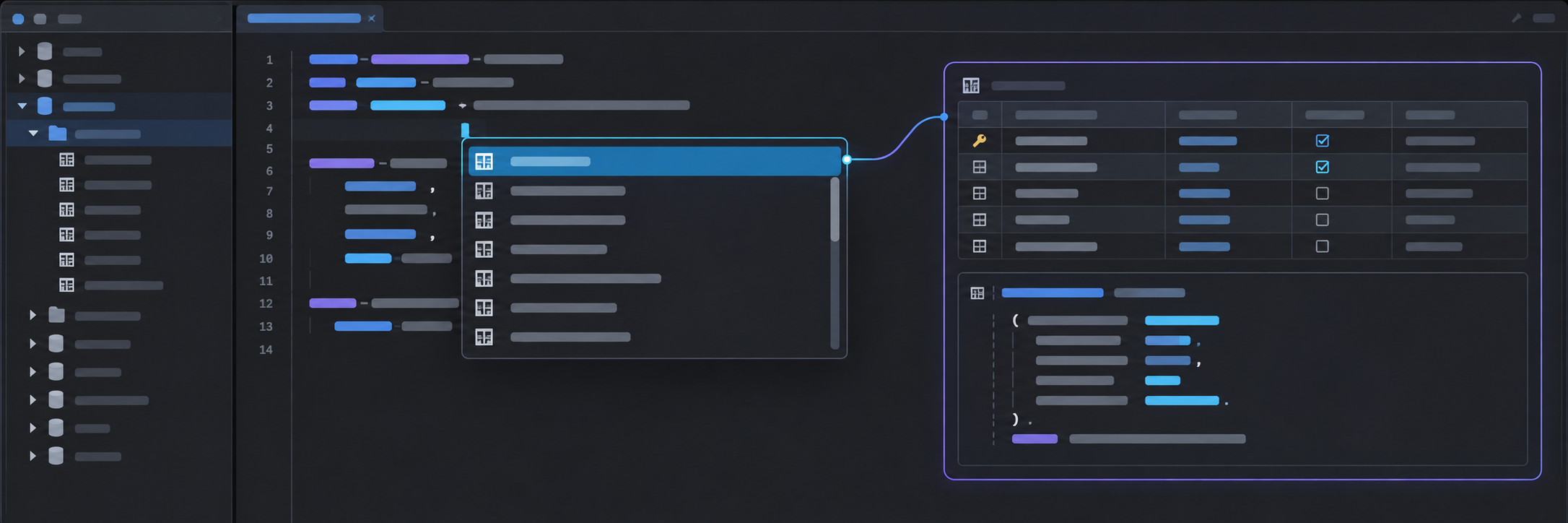The height and width of the screenshot is (523, 1568).
Task: Click the wrench icon in the top-right corner
Action: (1516, 18)
